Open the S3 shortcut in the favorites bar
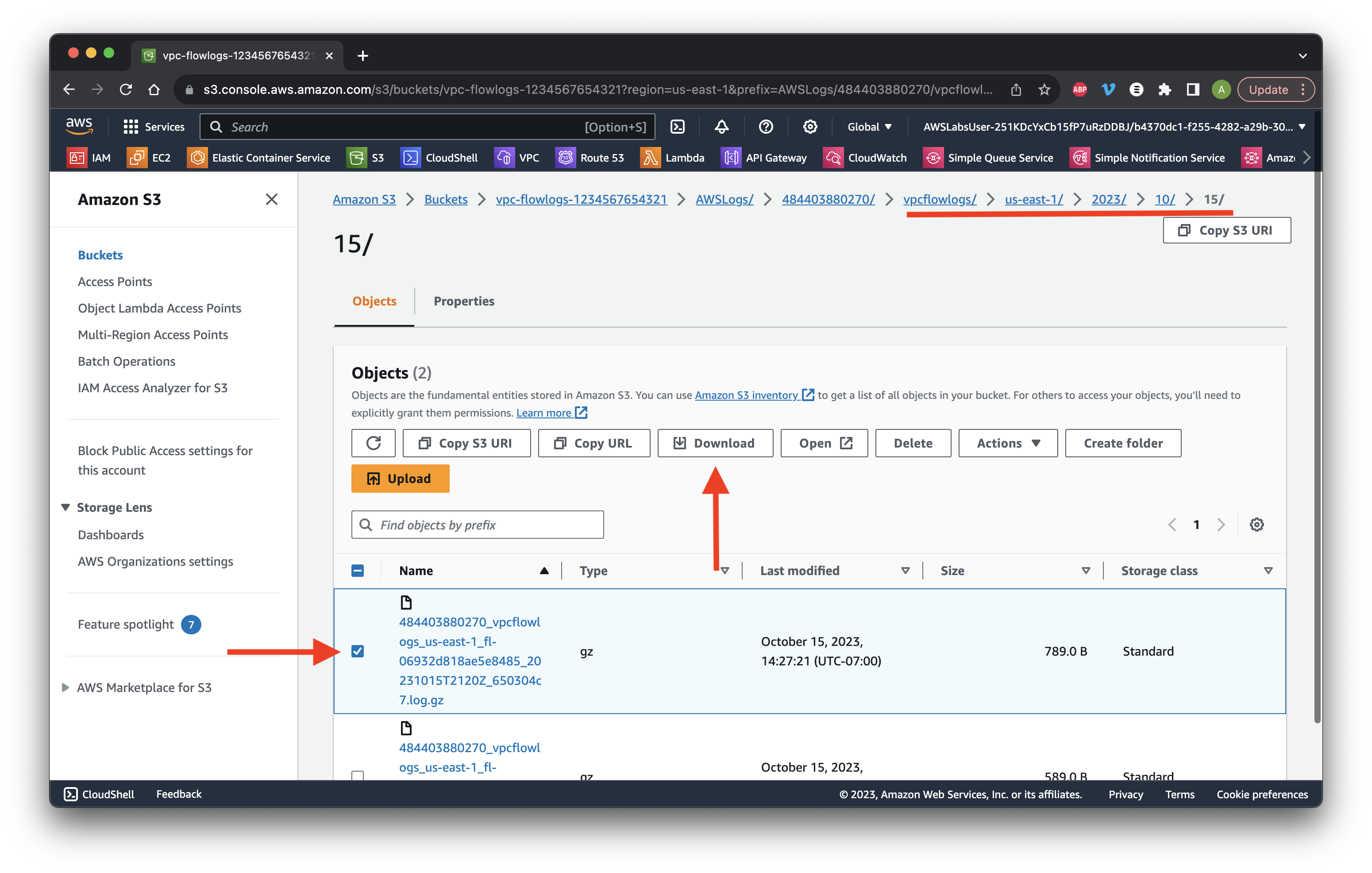This screenshot has height=873, width=1372. tap(366, 157)
